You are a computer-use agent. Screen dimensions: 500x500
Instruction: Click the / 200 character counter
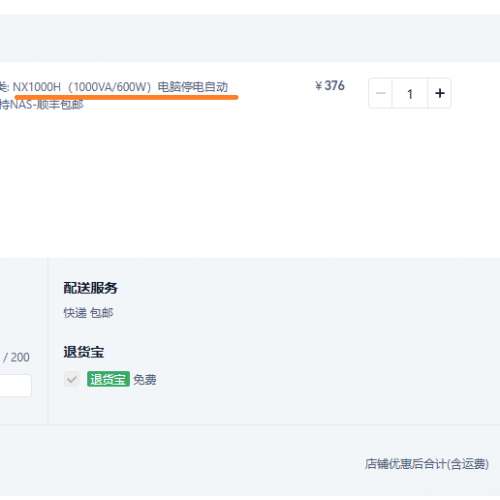tap(16, 357)
